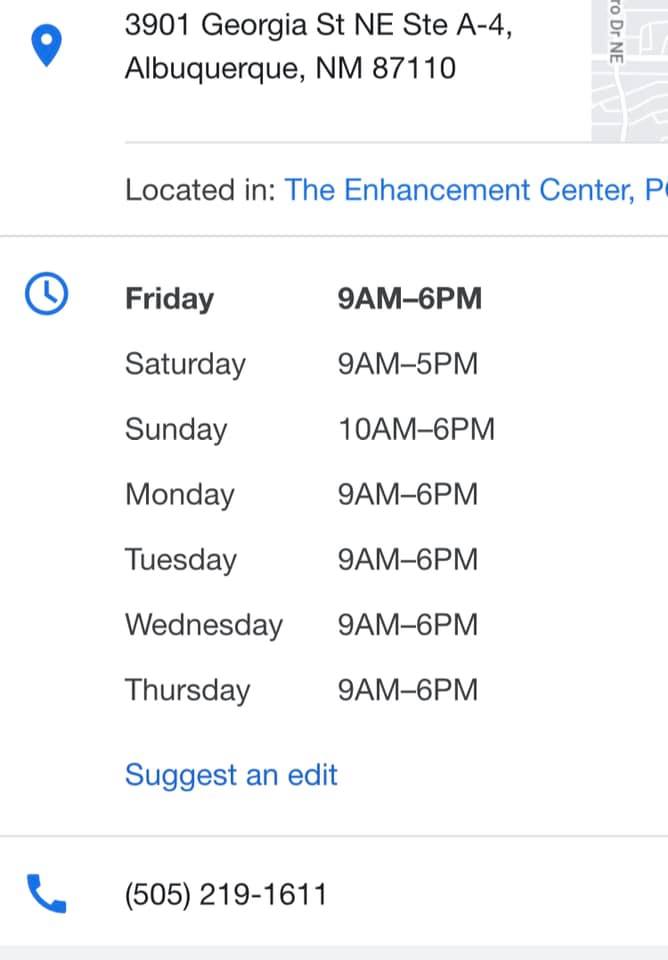Select the Sunday label

pos(176,429)
